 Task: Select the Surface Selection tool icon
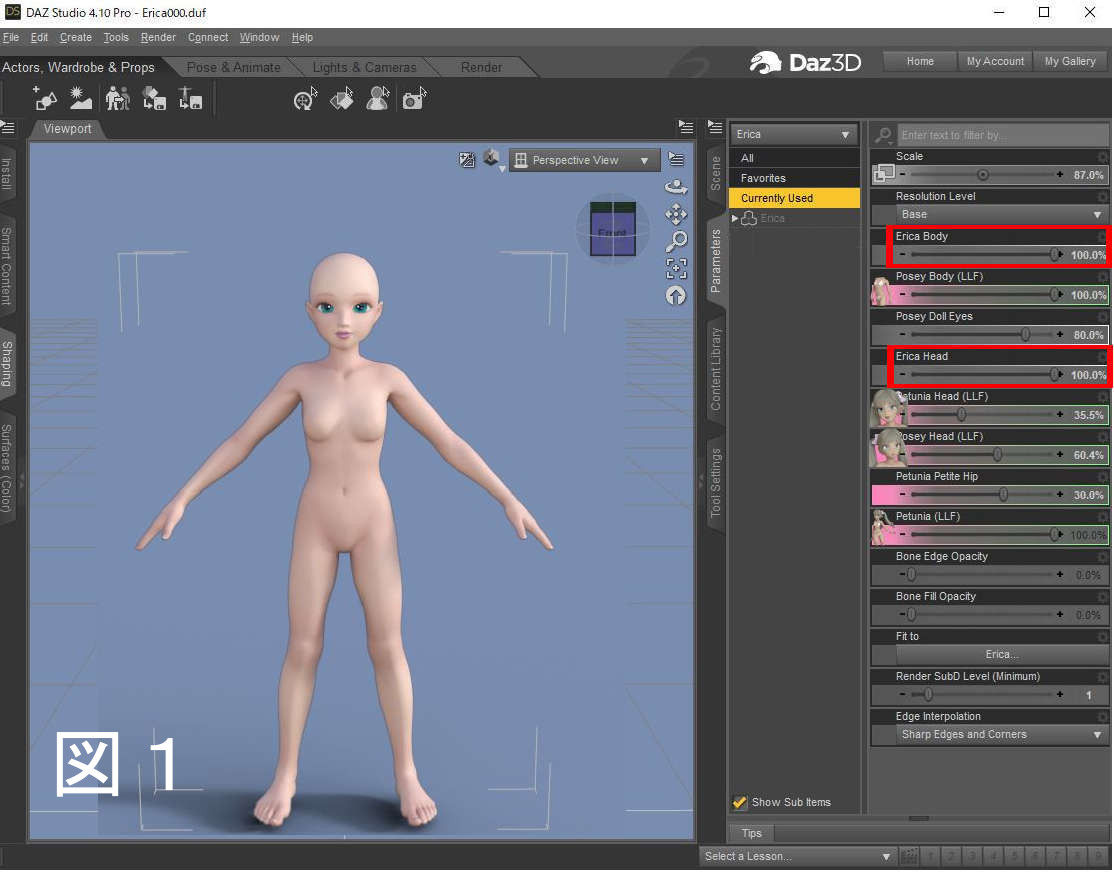coord(342,99)
